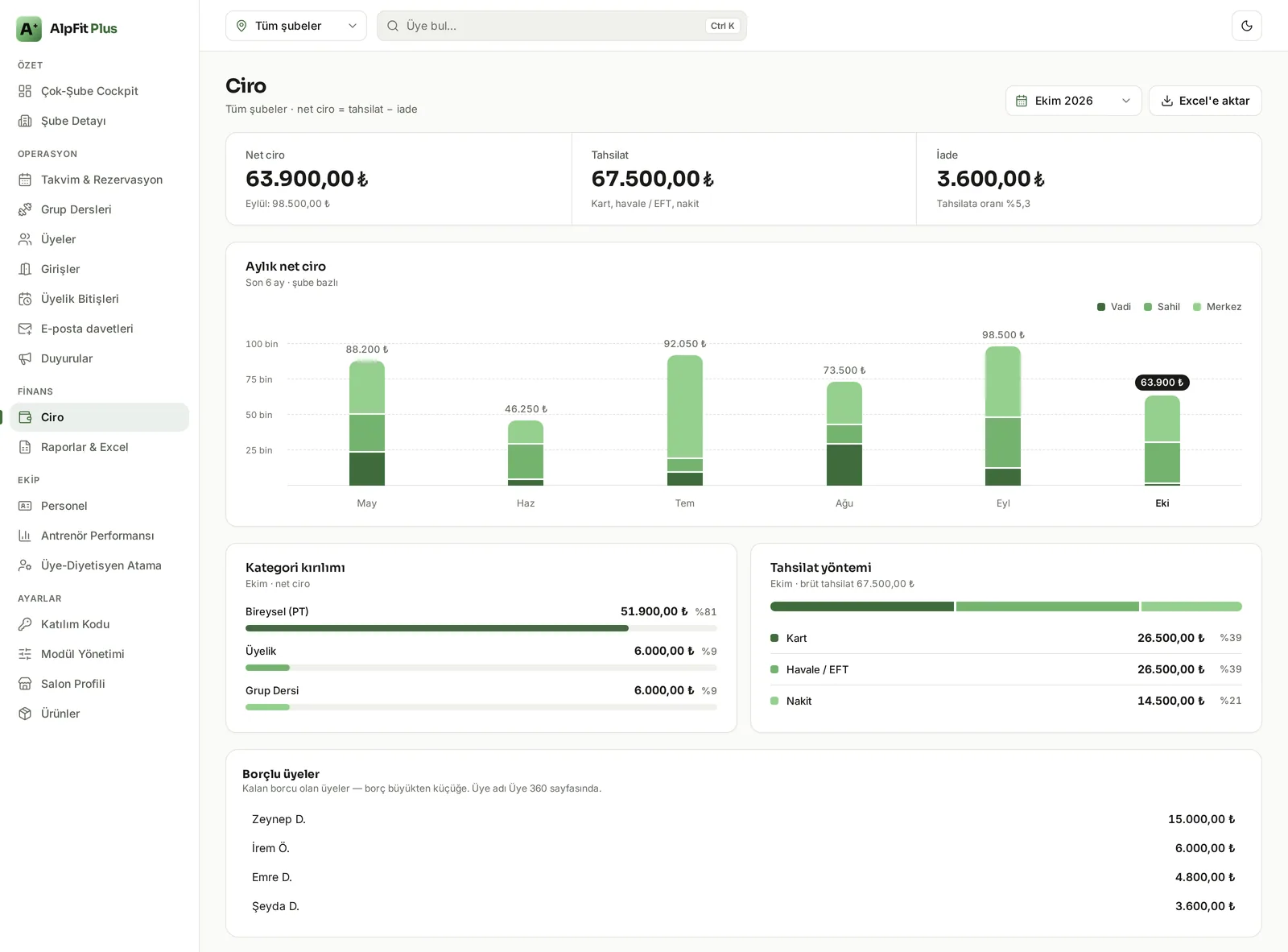Toggle Merkez series in chart legend
Image resolution: width=1288 pixels, height=952 pixels.
click(x=1217, y=307)
